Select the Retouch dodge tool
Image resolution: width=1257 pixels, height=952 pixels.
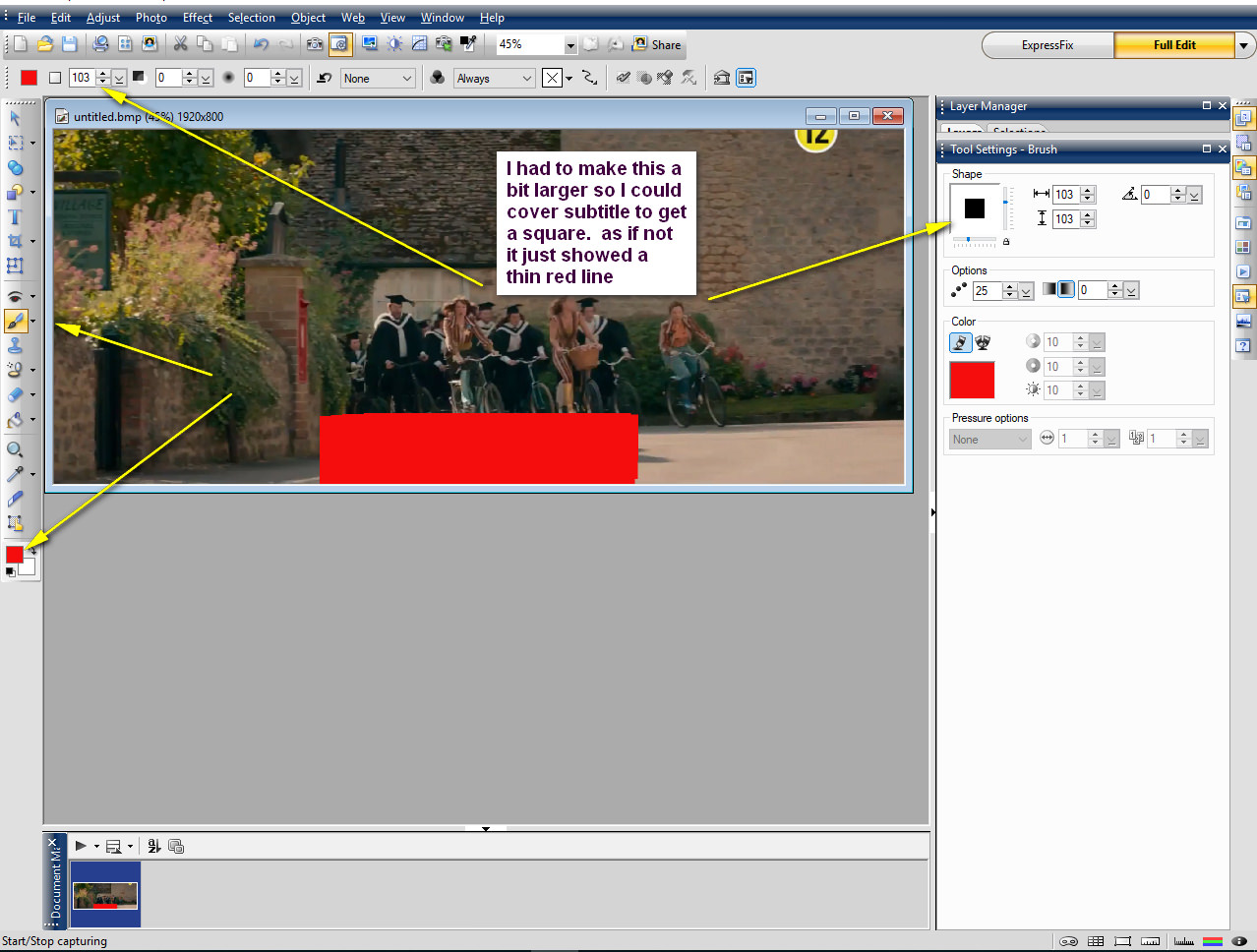pyautogui.click(x=15, y=370)
